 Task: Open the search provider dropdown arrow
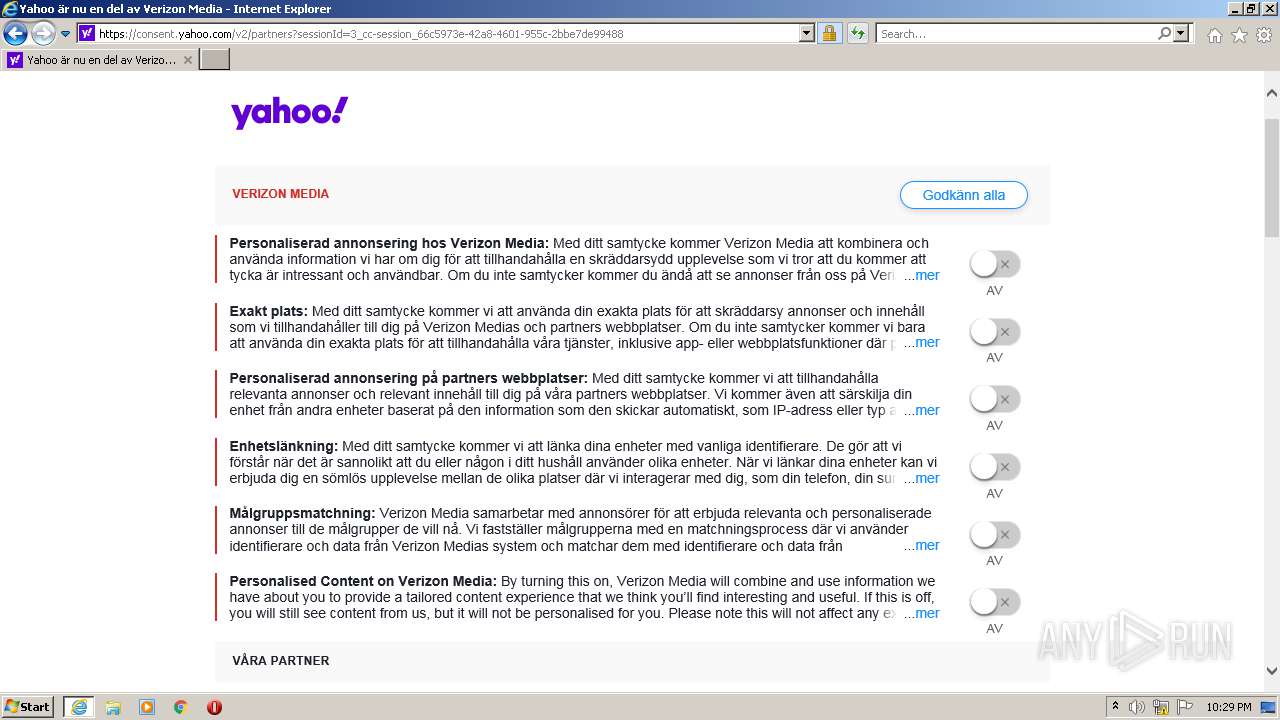tap(1182, 33)
